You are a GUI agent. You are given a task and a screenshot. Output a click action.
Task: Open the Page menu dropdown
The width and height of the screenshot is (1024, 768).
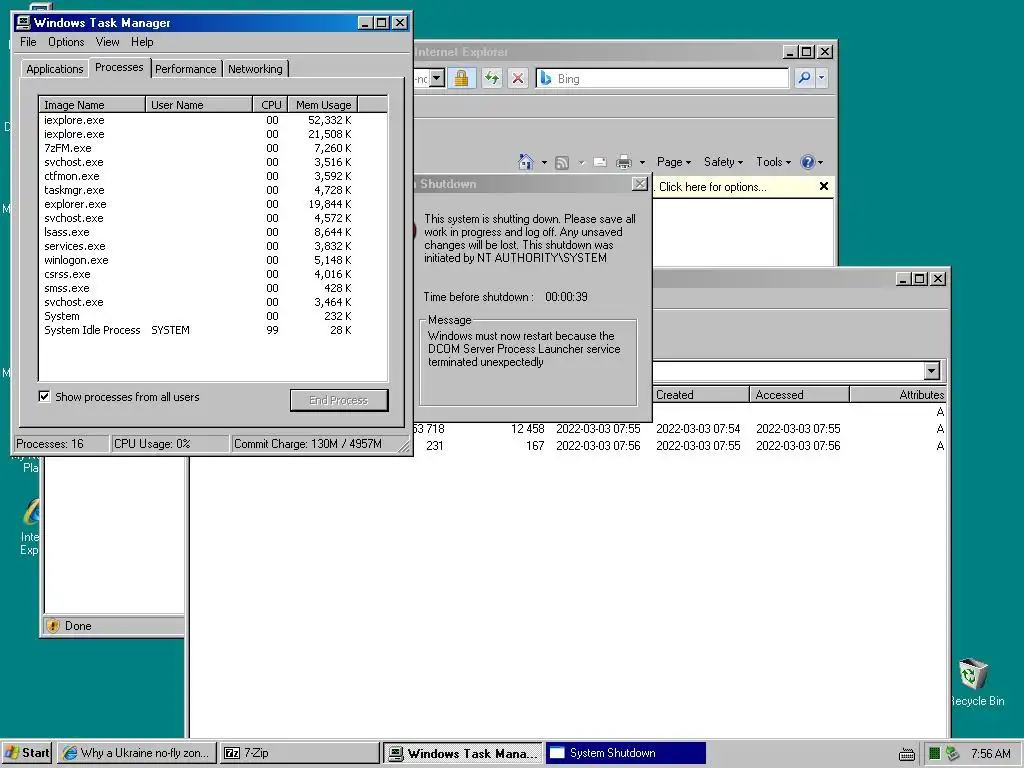click(x=674, y=162)
